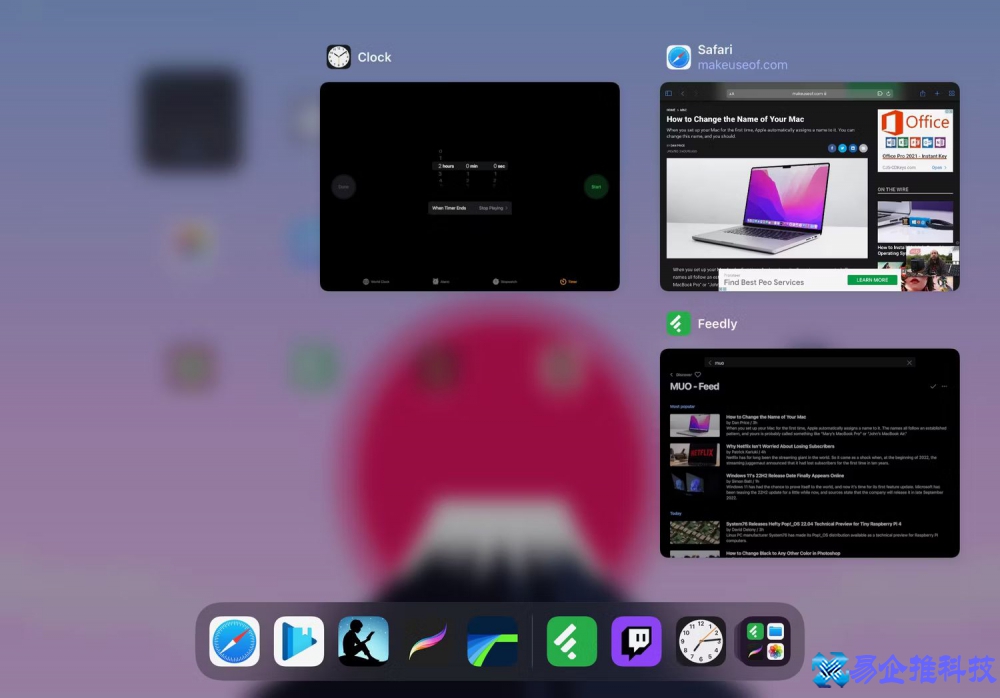Open Google Play Books from the dock
Viewport: 1000px width, 698px height.
coord(299,641)
